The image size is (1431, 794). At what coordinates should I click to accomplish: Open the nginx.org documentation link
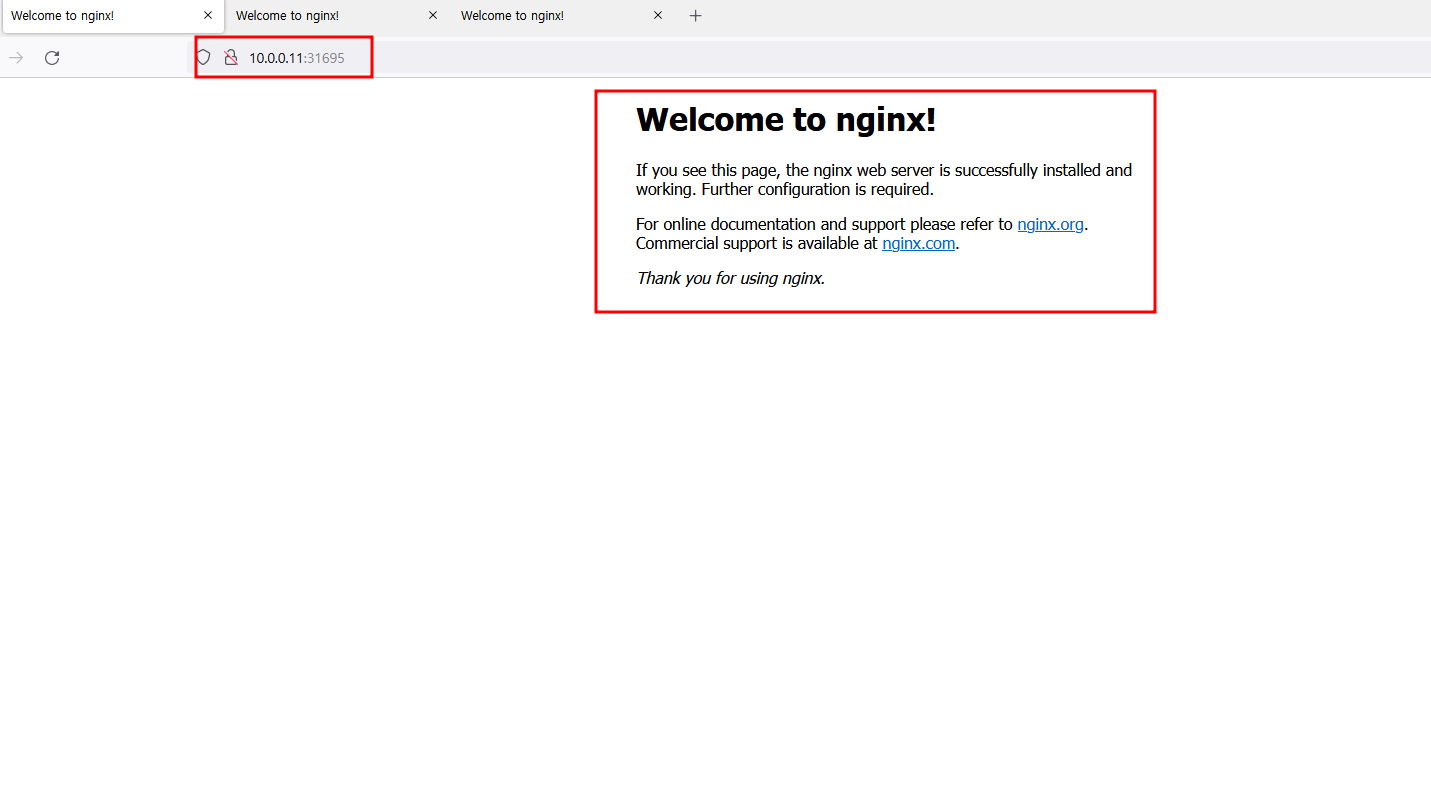(x=1050, y=225)
